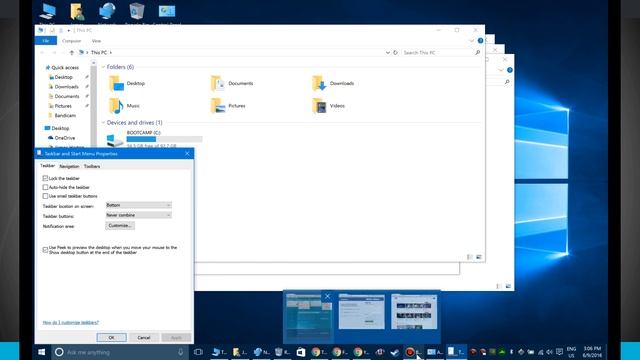Refresh the This PC address bar
The height and width of the screenshot is (360, 640).
(395, 53)
